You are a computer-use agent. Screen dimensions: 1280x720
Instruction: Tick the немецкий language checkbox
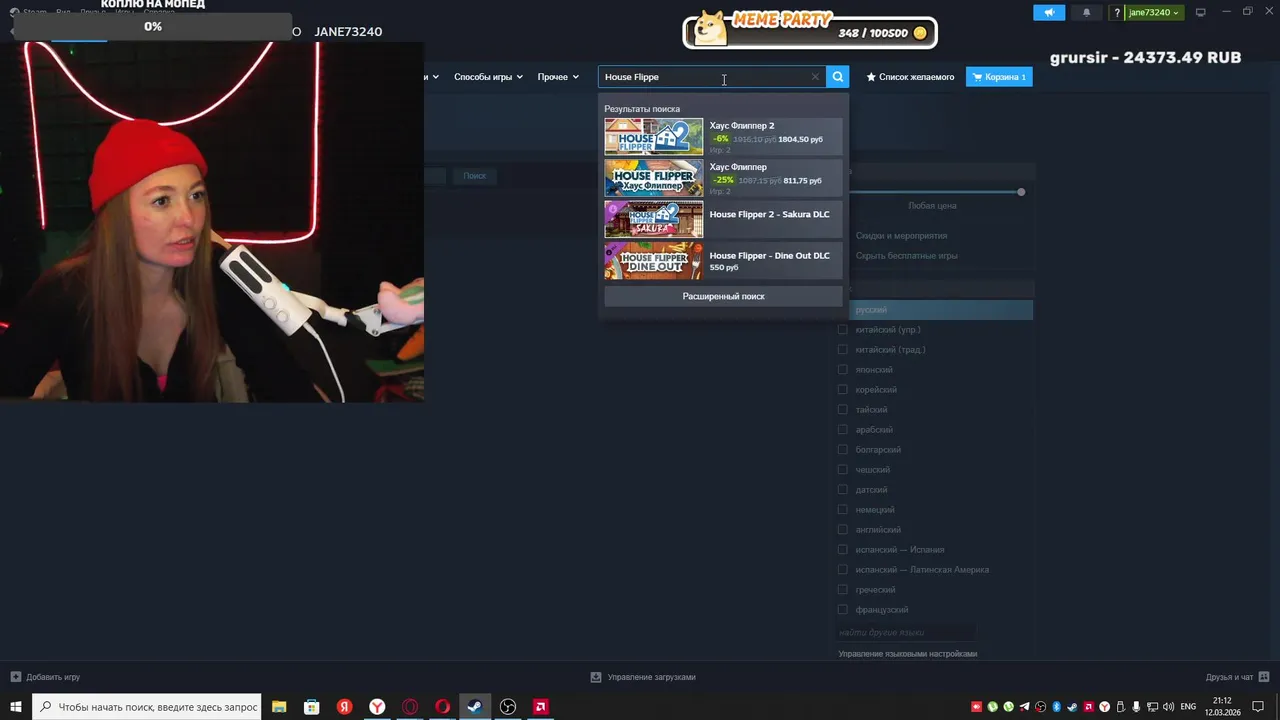click(843, 510)
